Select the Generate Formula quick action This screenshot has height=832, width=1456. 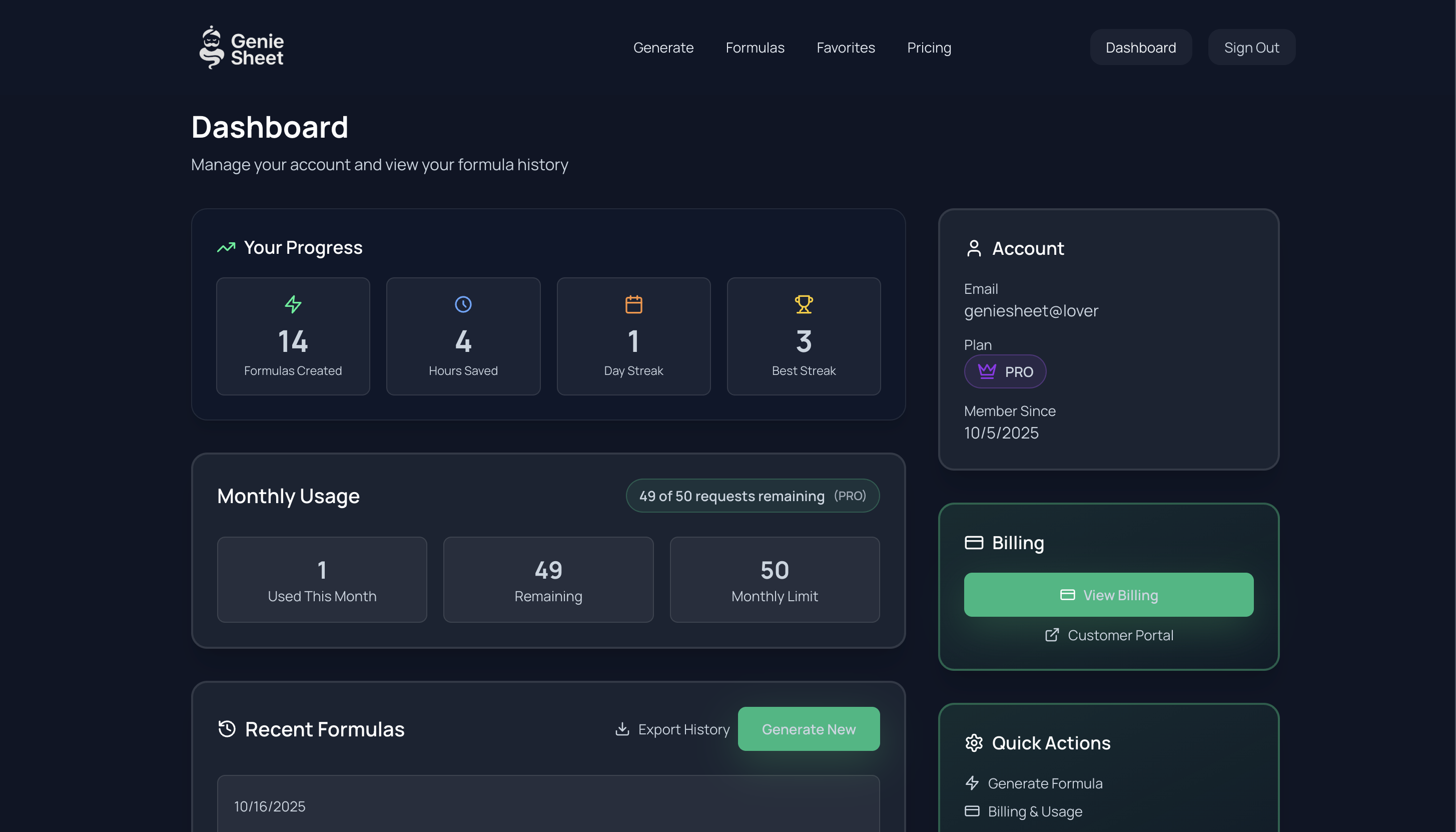[x=1044, y=783]
